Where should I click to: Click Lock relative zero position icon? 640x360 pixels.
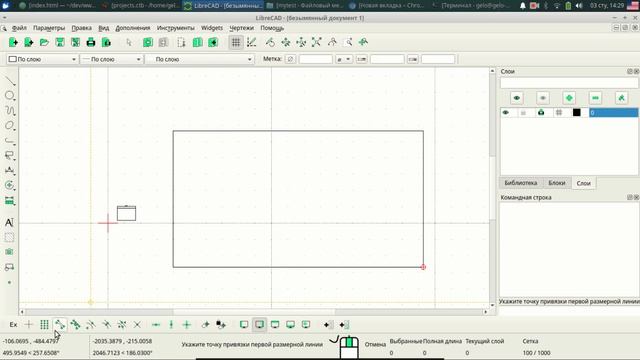tap(221, 325)
